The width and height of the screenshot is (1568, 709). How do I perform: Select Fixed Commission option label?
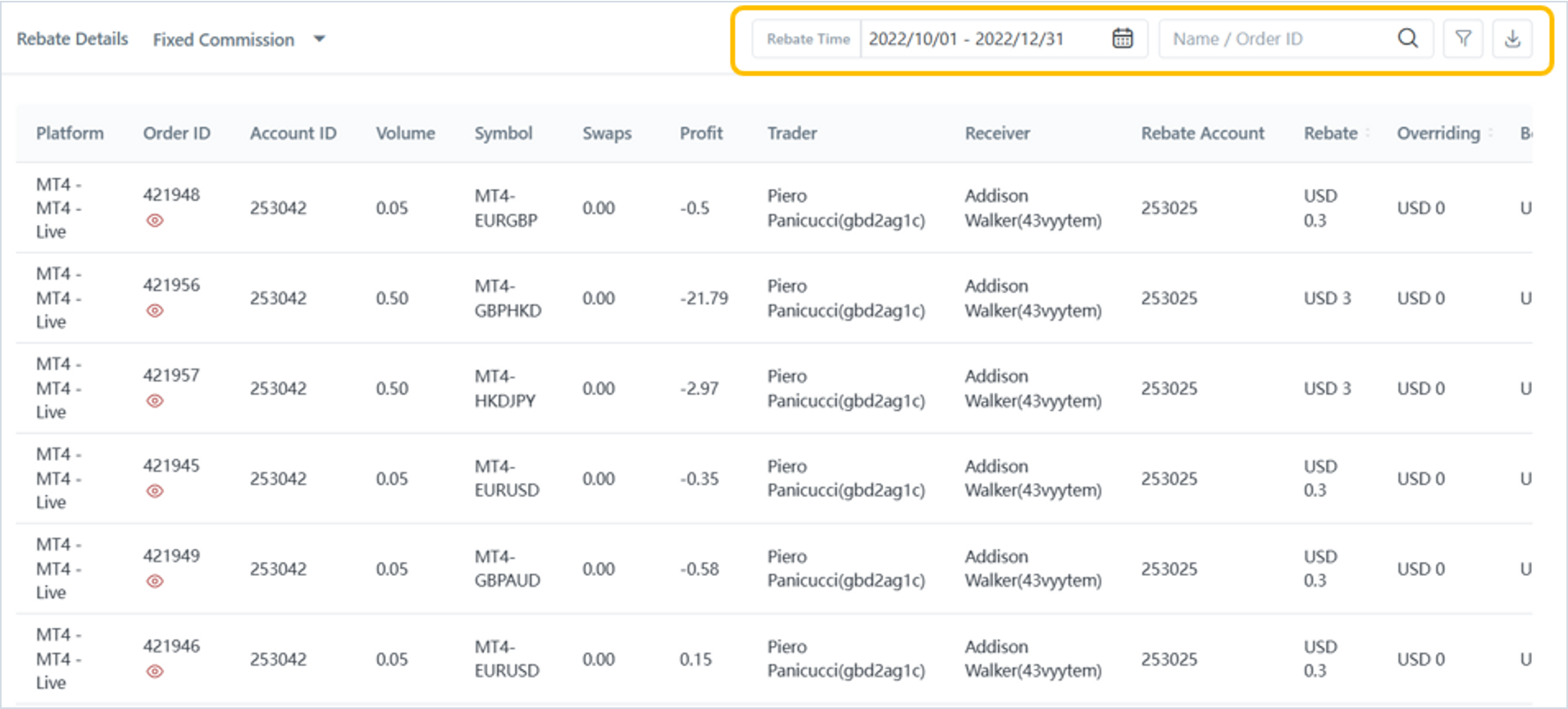pyautogui.click(x=223, y=39)
